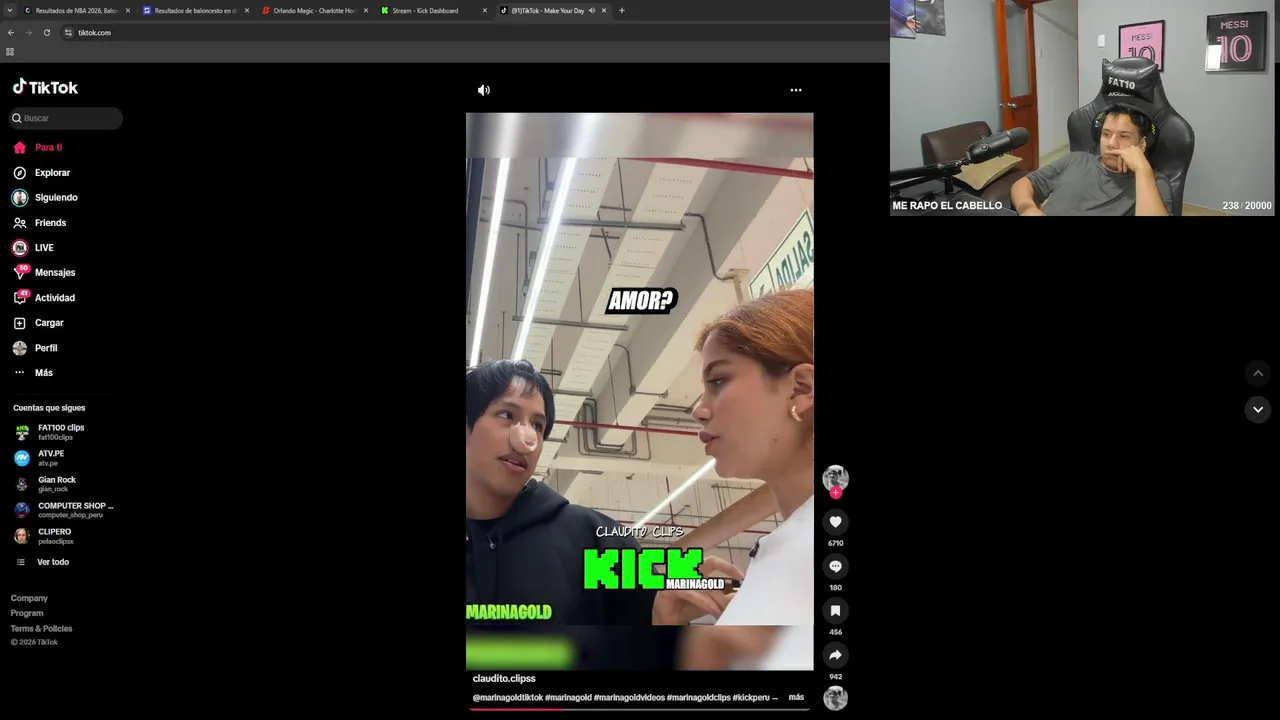
Task: Open the FAT100 clips account
Action: coord(50,432)
